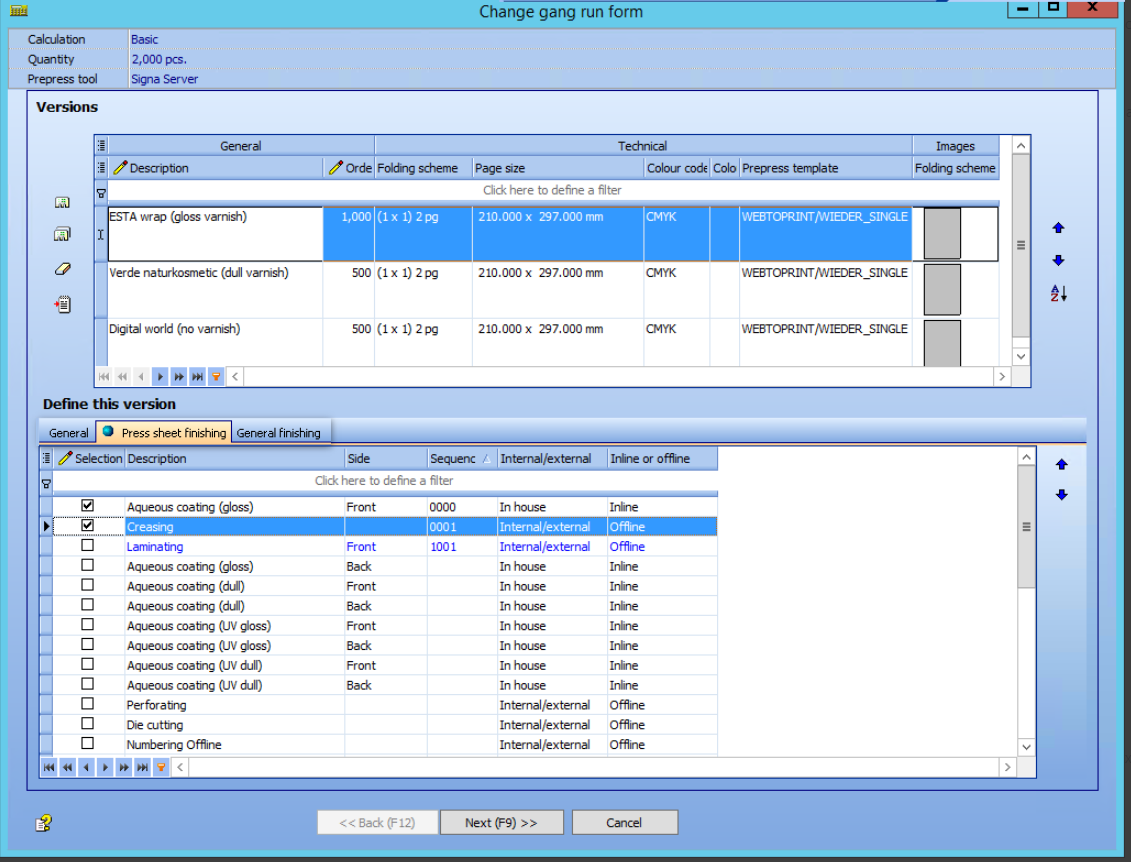Viewport: 1131px width, 862px height.
Task: Open the finishing grid column chooser
Action: [46, 459]
